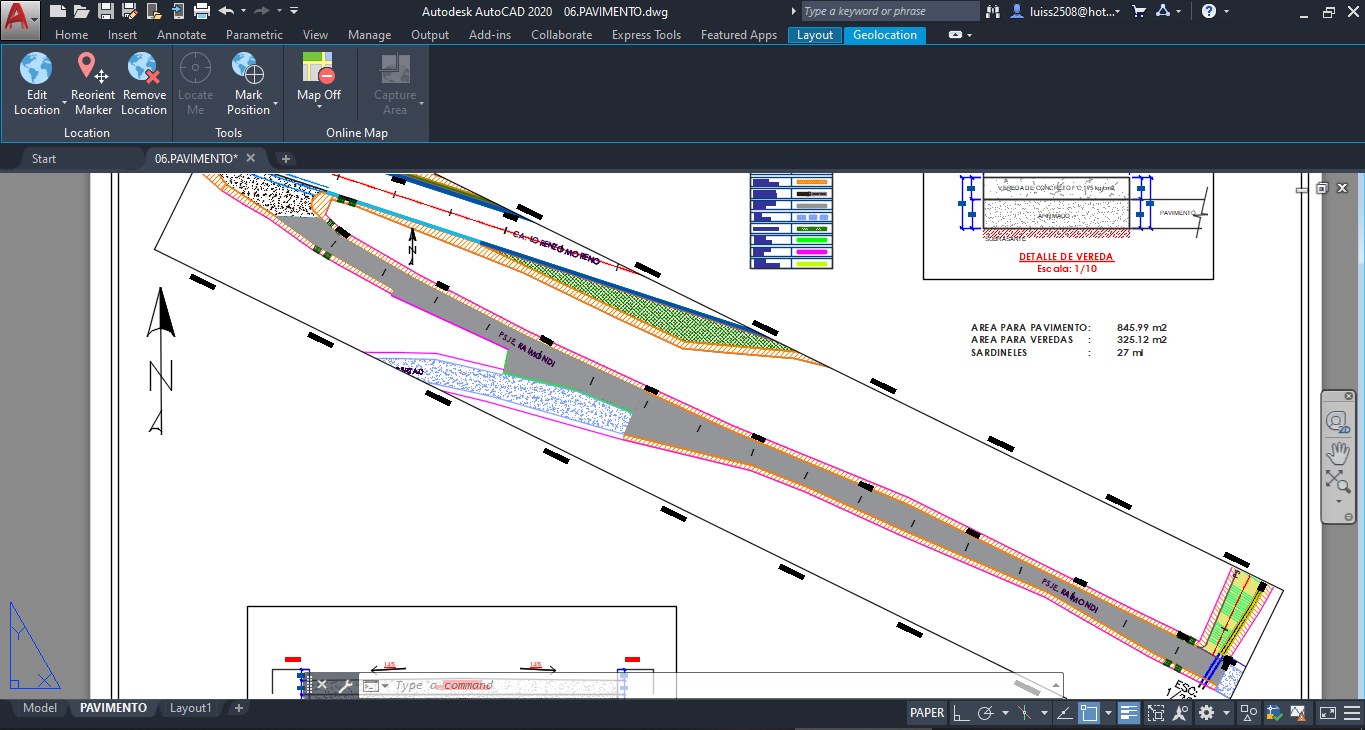Choose Save As in Quick Access toolbar

(x=130, y=11)
